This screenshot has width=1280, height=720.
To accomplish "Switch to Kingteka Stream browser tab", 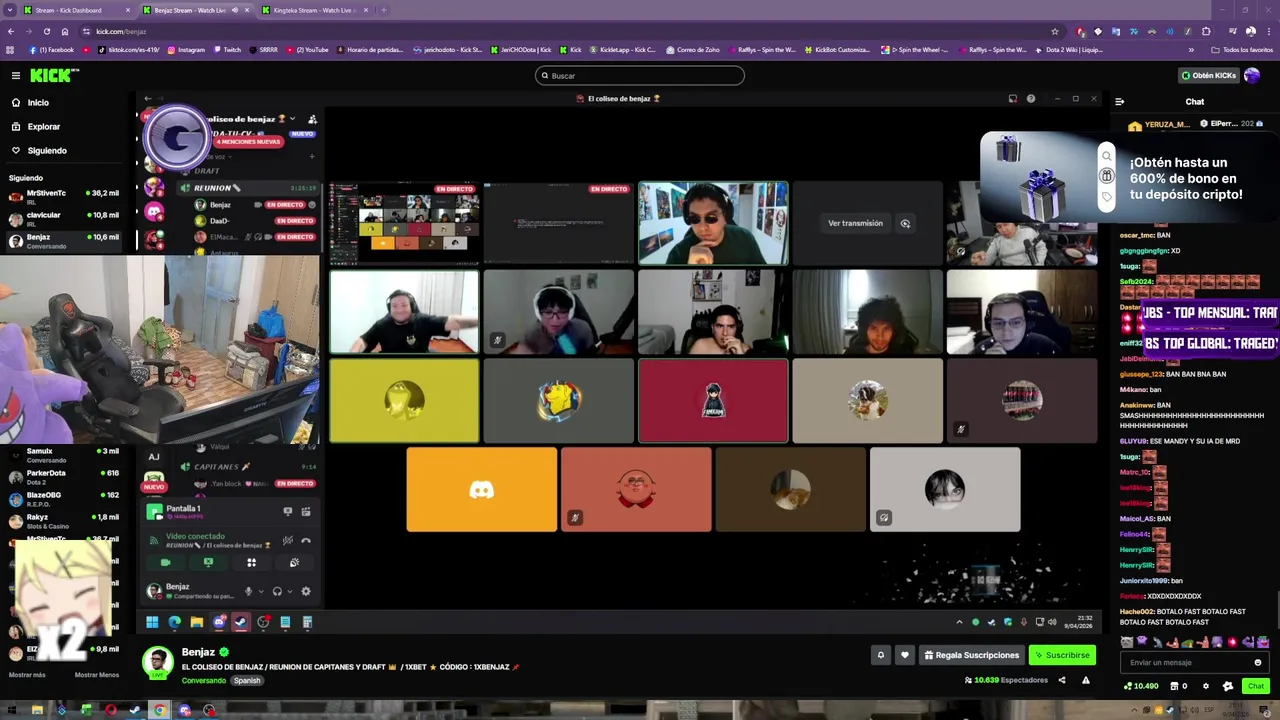I will (x=315, y=10).
